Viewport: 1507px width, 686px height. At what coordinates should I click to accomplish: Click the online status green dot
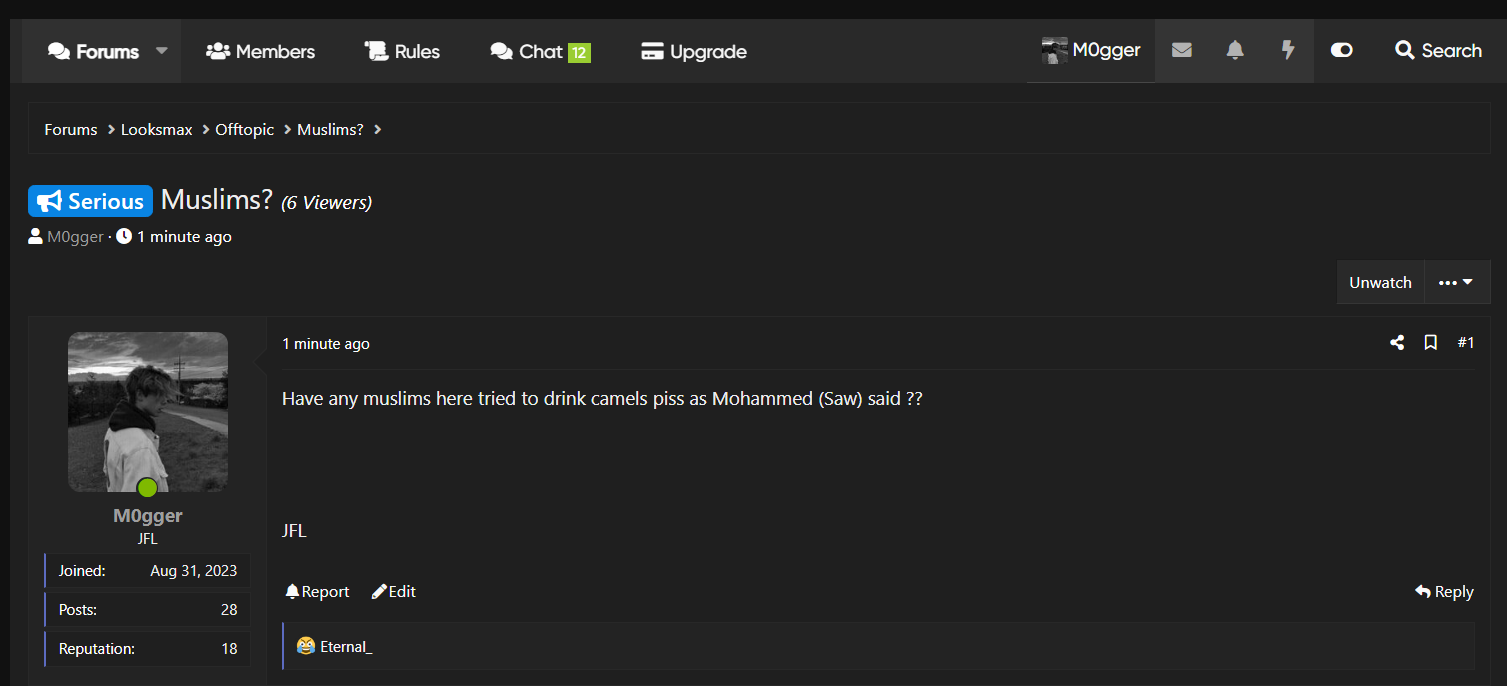pyautogui.click(x=147, y=488)
